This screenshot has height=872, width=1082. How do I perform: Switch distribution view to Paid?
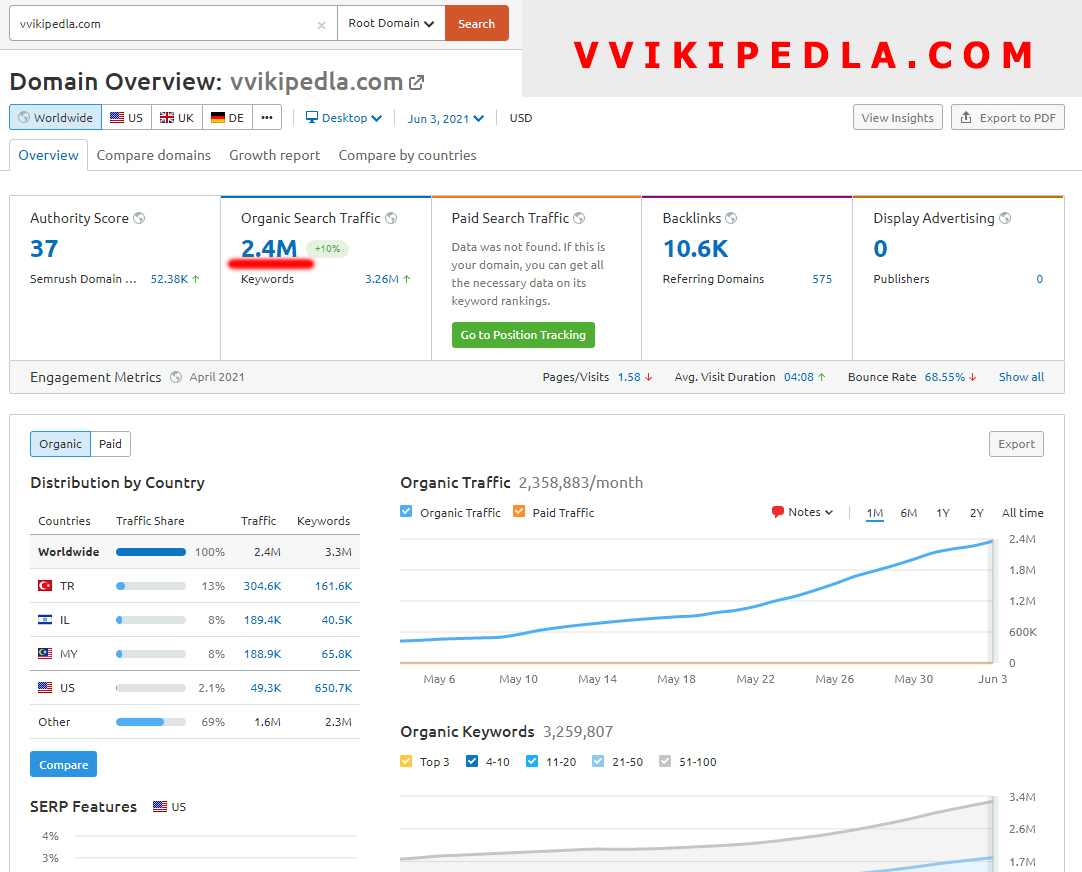click(110, 444)
